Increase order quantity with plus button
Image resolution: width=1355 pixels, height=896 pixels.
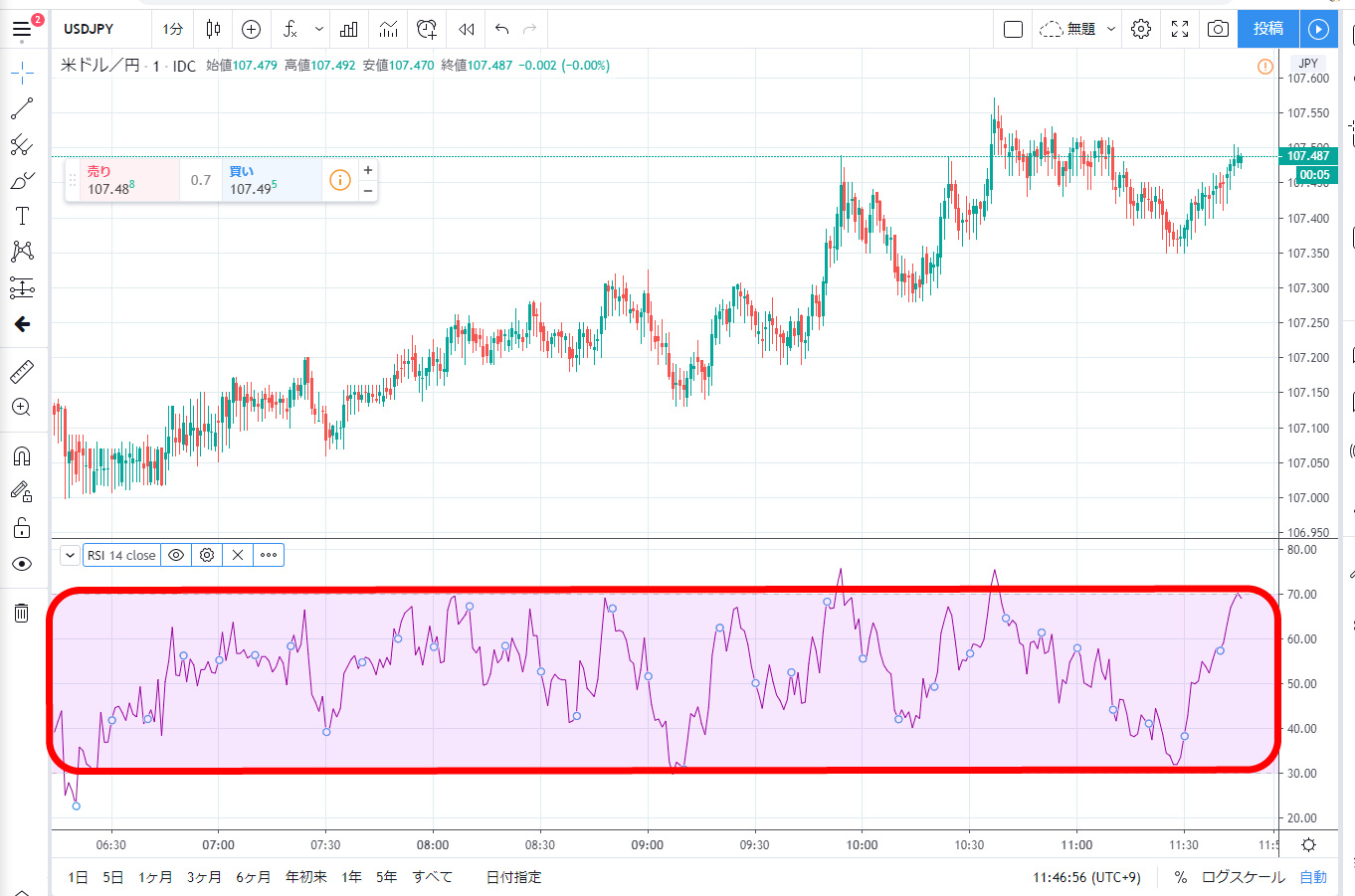click(368, 170)
